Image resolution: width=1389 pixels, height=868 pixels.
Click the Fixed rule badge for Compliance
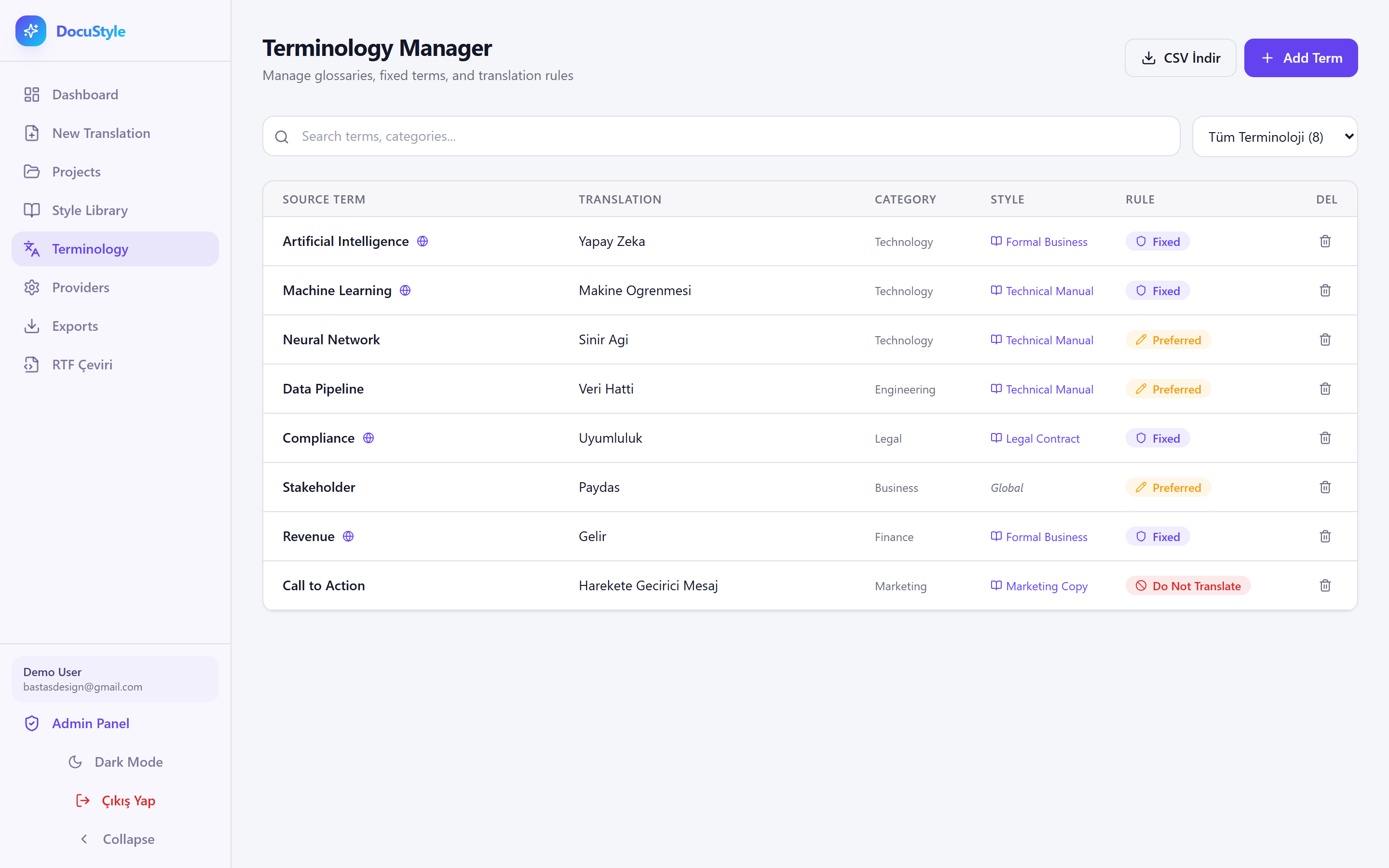[1157, 438]
